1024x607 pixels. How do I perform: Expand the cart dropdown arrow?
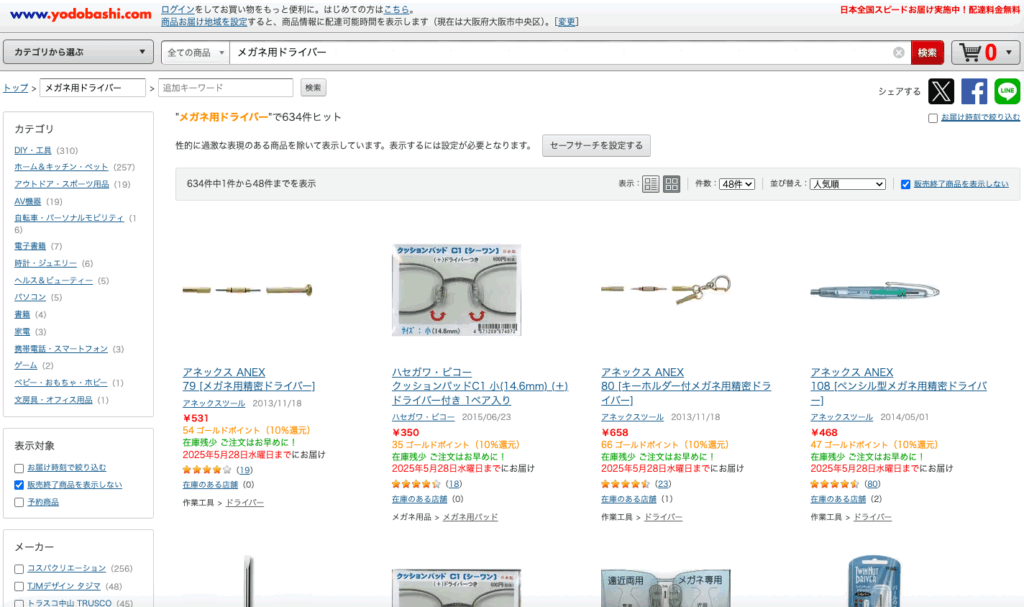[1009, 52]
